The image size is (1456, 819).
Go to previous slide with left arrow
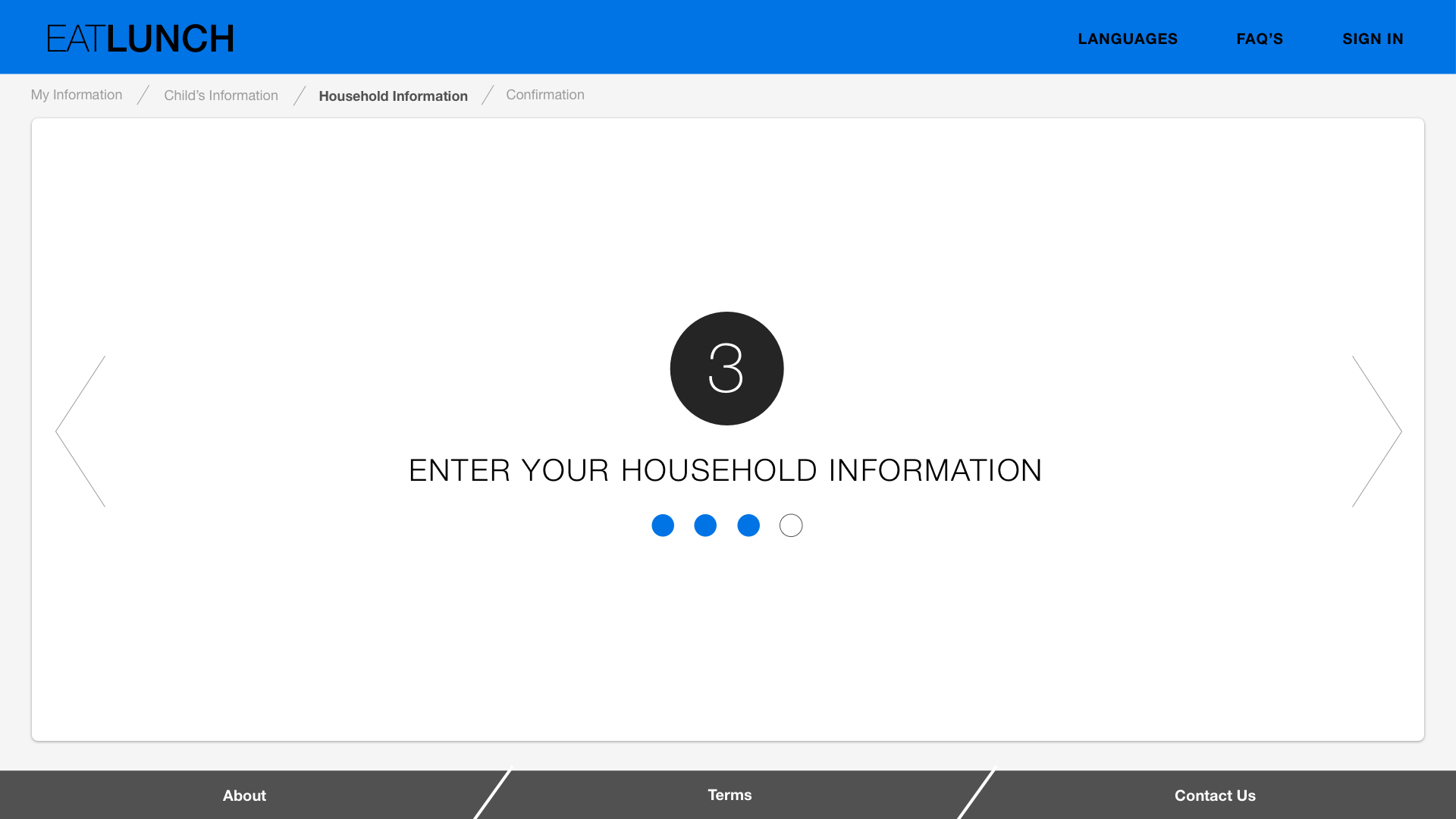tap(81, 431)
